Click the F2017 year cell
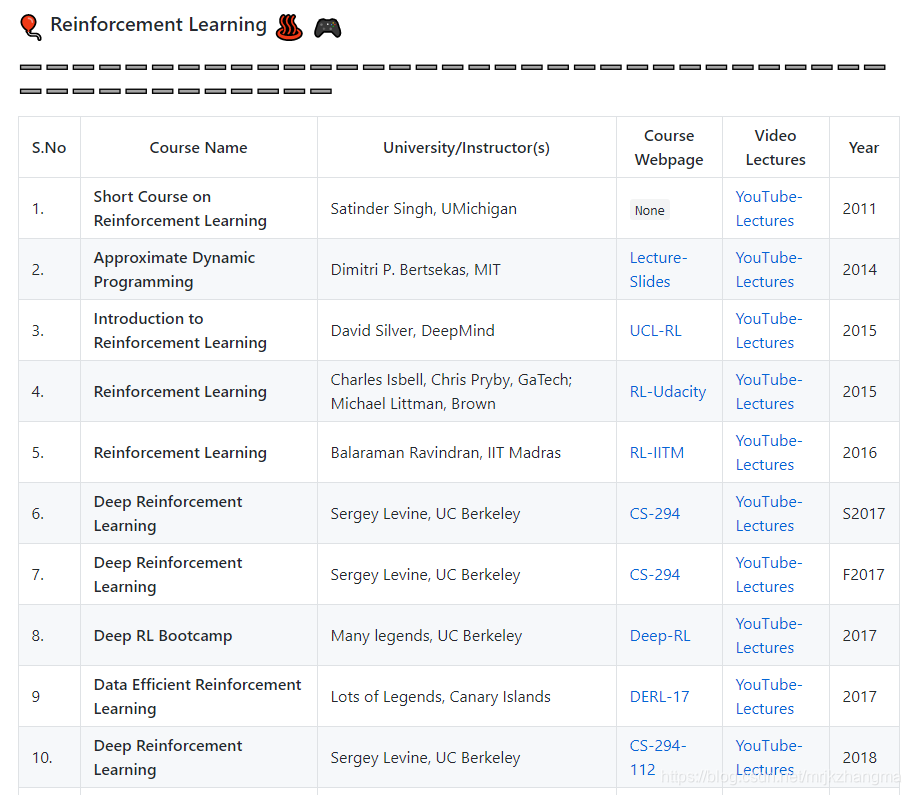This screenshot has width=911, height=795. (x=863, y=575)
